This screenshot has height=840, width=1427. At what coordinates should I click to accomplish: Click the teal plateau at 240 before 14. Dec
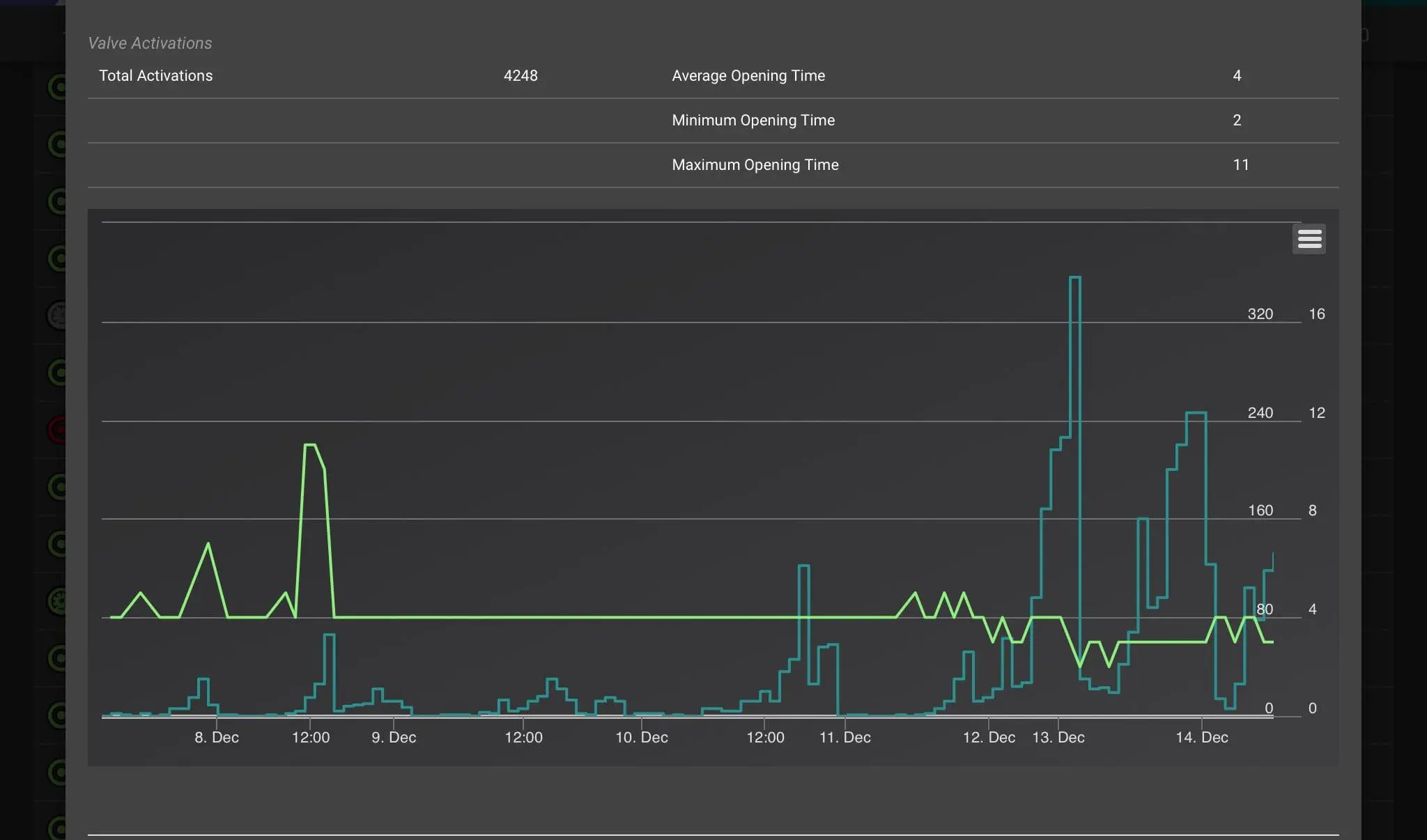pos(1196,413)
